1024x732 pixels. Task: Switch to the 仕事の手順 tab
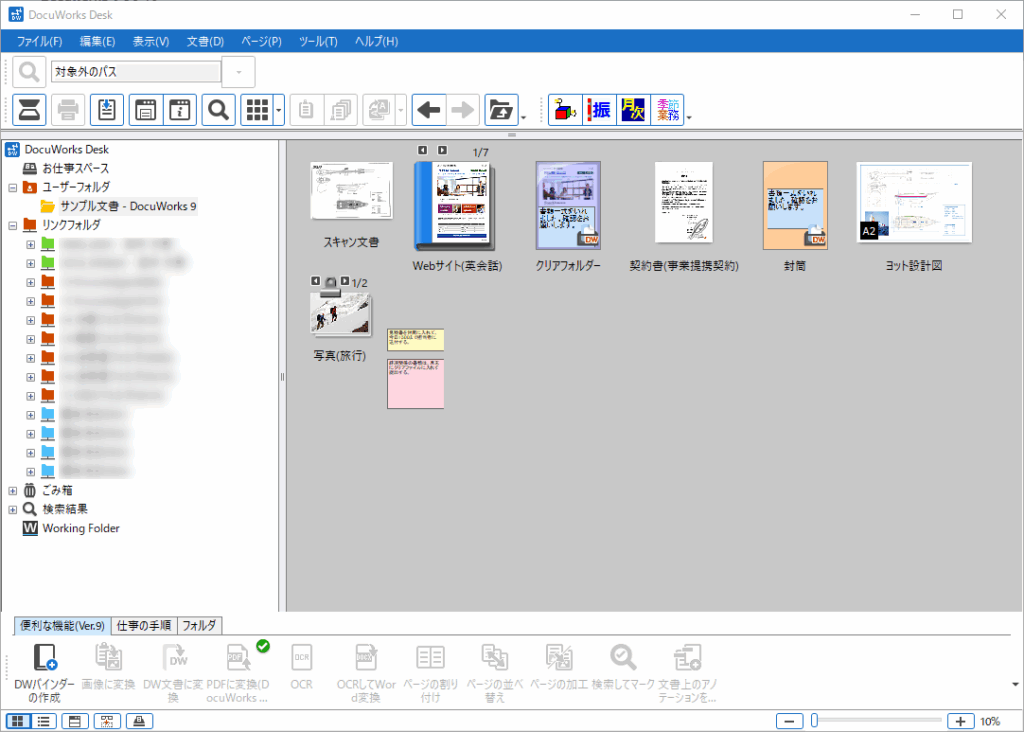click(143, 625)
